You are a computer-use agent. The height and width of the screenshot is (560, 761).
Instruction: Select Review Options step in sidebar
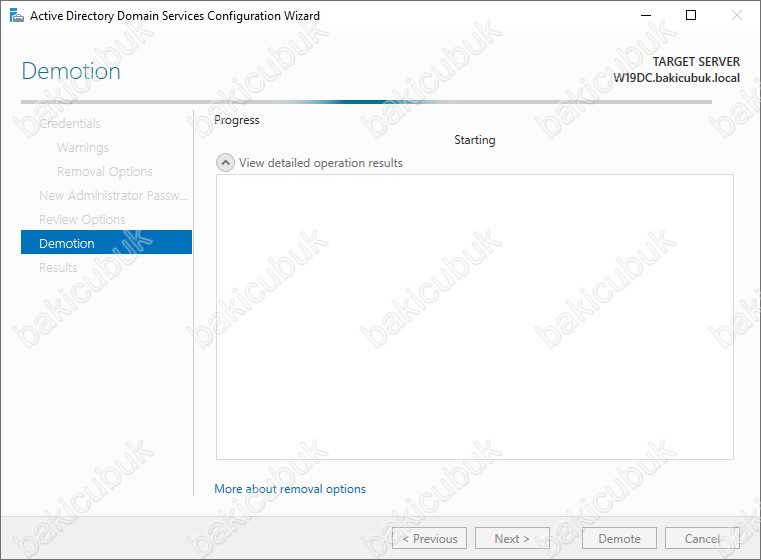pos(82,219)
